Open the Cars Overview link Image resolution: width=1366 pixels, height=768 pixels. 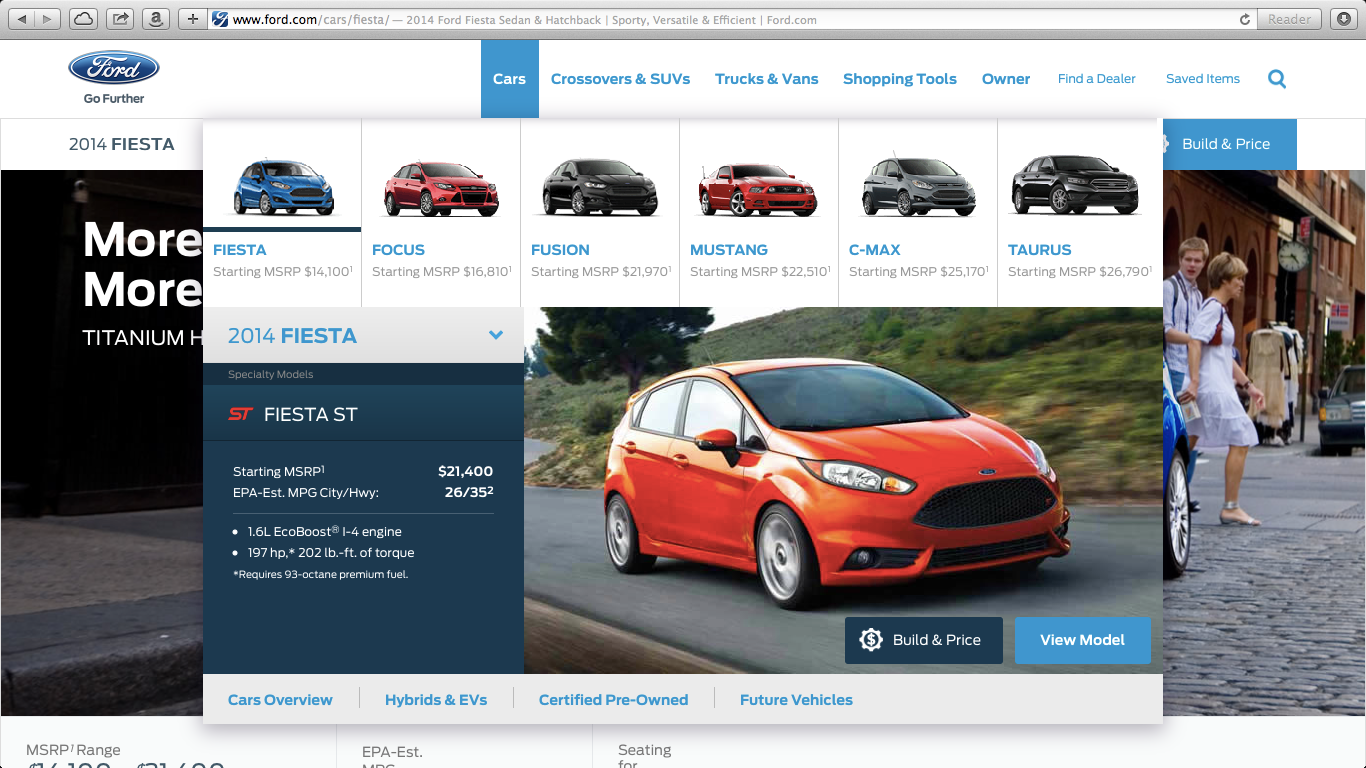coord(280,700)
